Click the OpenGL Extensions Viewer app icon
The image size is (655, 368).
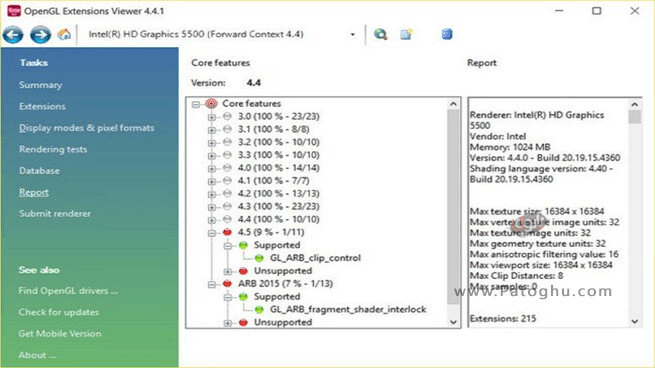13,11
